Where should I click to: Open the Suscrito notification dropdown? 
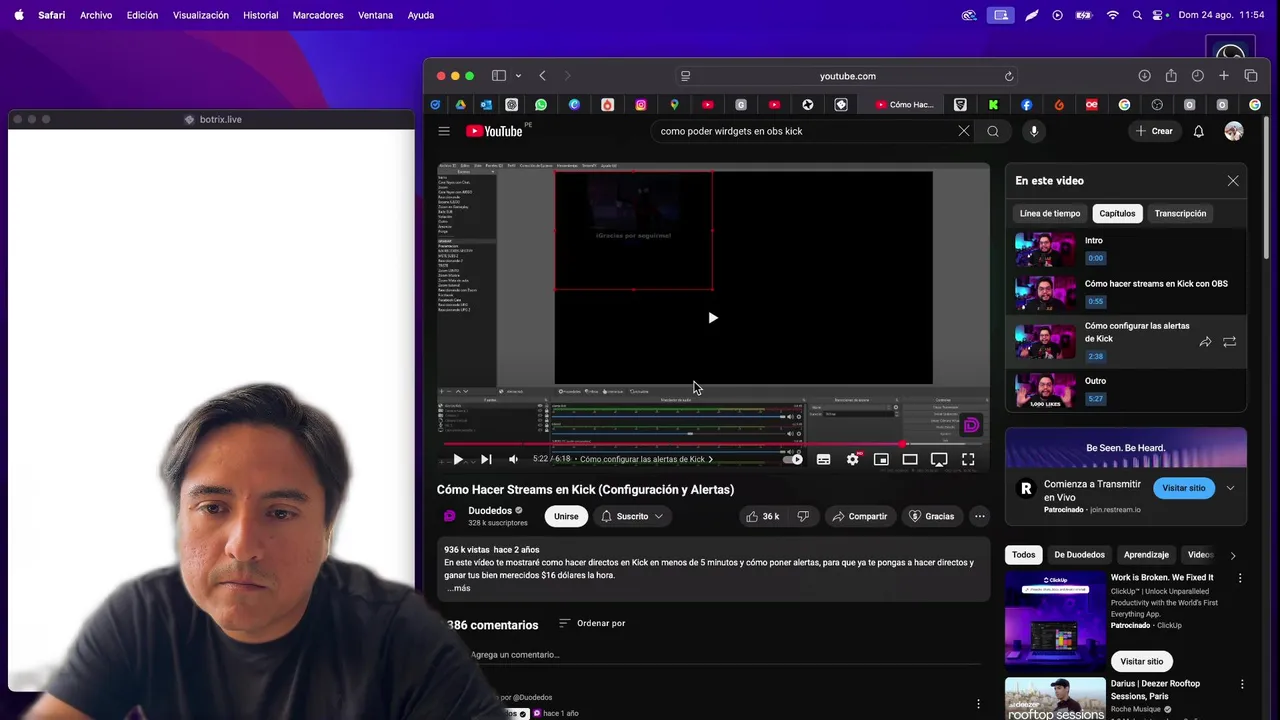(632, 516)
